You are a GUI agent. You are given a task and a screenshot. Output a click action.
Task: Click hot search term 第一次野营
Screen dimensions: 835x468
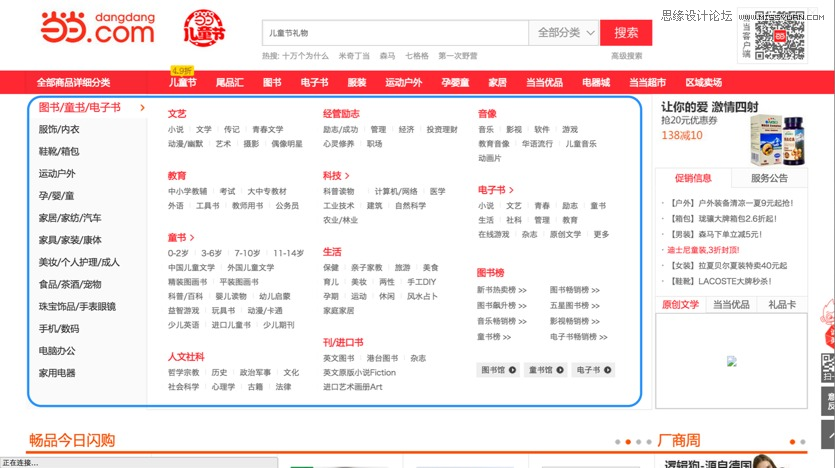tap(458, 56)
